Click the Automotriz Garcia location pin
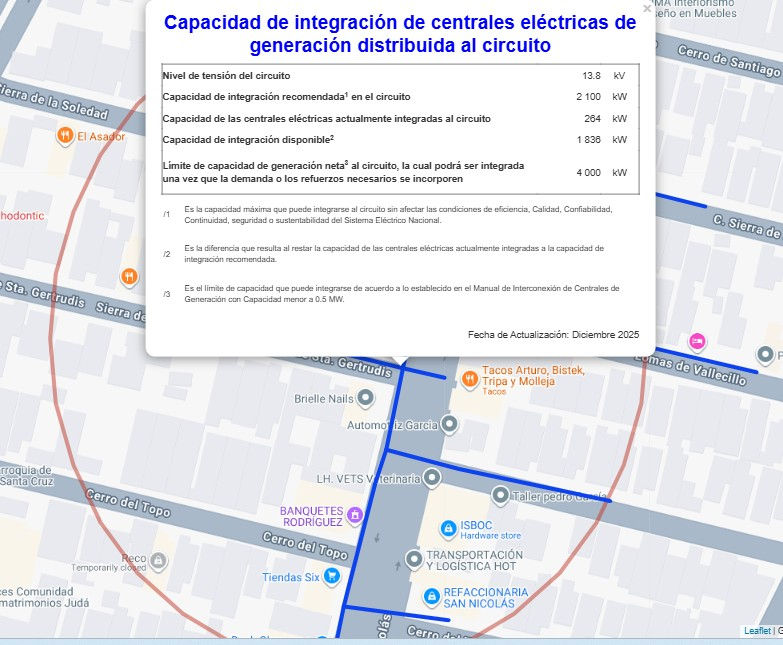The width and height of the screenshot is (783, 645). tap(449, 424)
